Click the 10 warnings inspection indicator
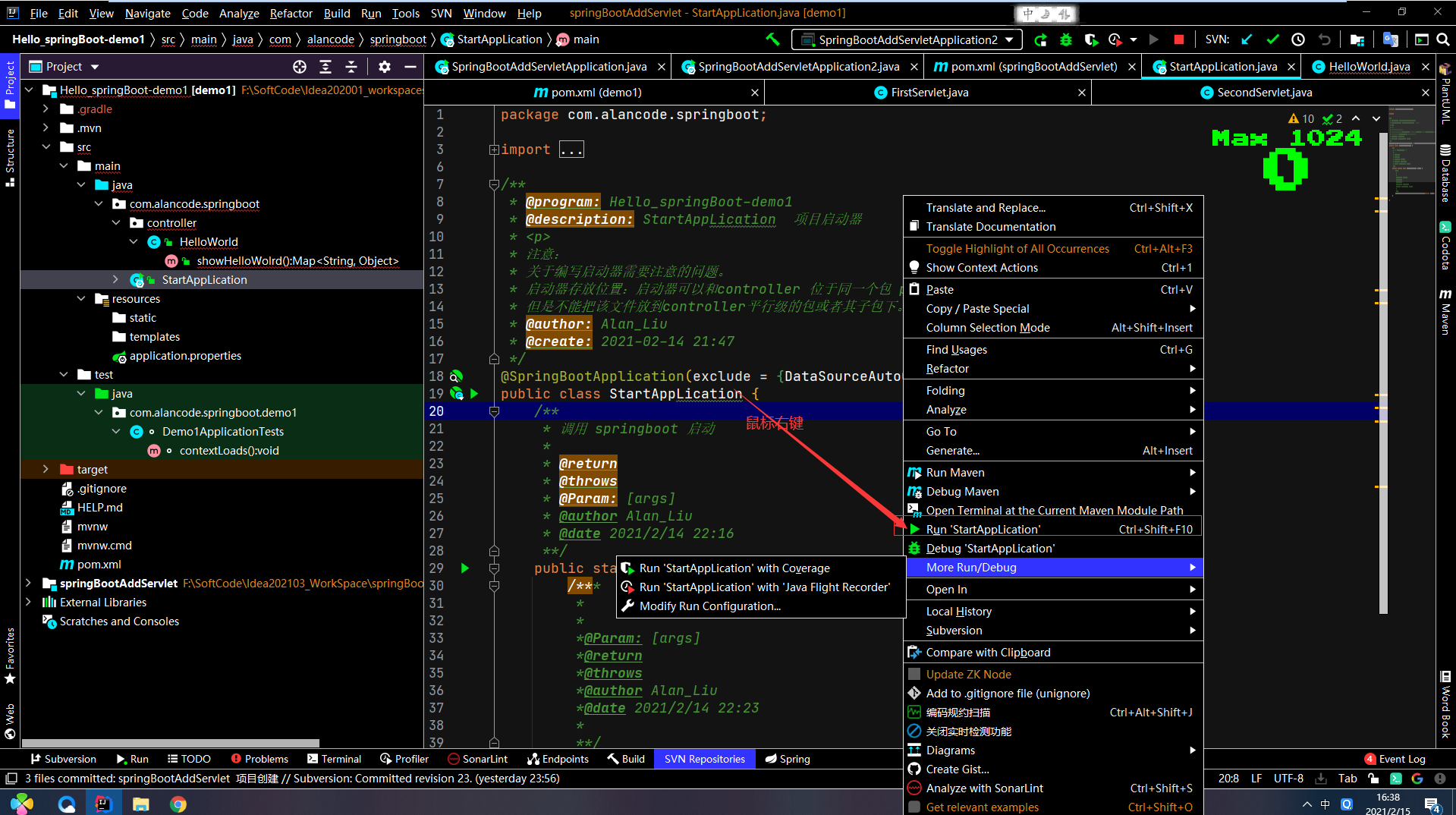Image resolution: width=1456 pixels, height=815 pixels. (1301, 118)
